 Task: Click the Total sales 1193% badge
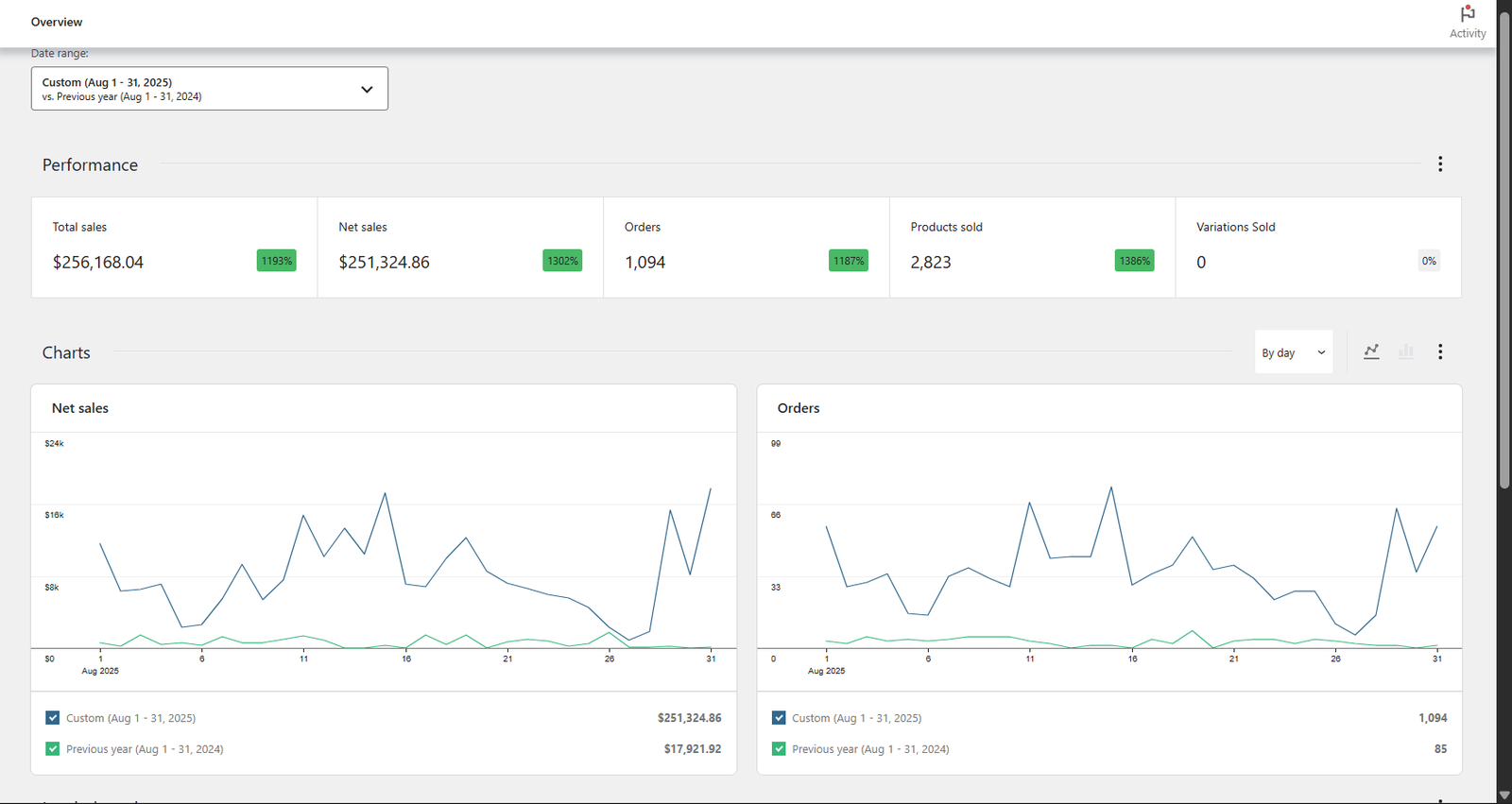[276, 261]
